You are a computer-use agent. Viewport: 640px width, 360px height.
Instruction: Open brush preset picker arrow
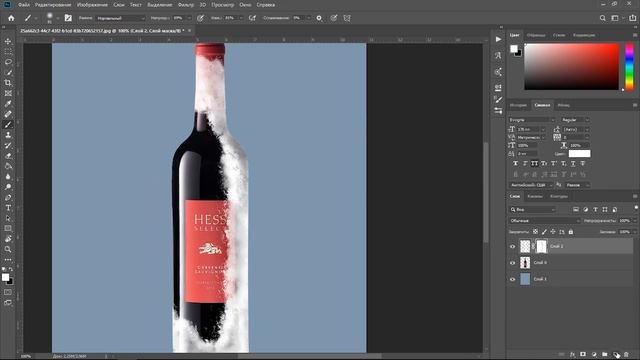pos(58,18)
